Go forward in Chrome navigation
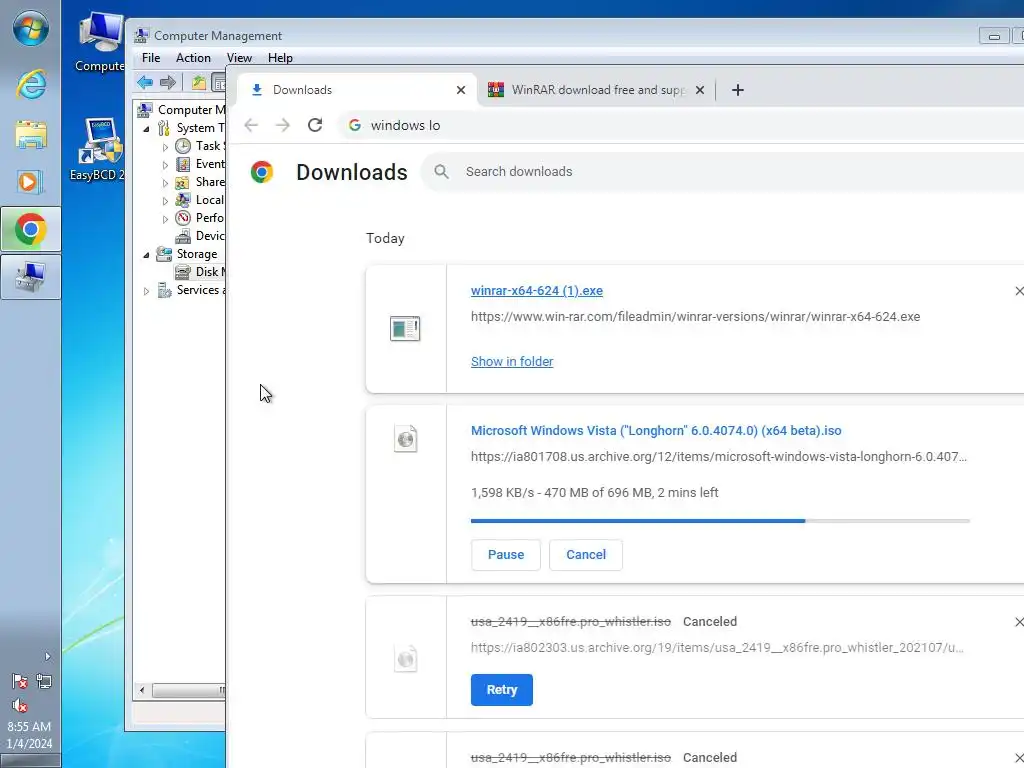The image size is (1024, 768). [x=283, y=125]
